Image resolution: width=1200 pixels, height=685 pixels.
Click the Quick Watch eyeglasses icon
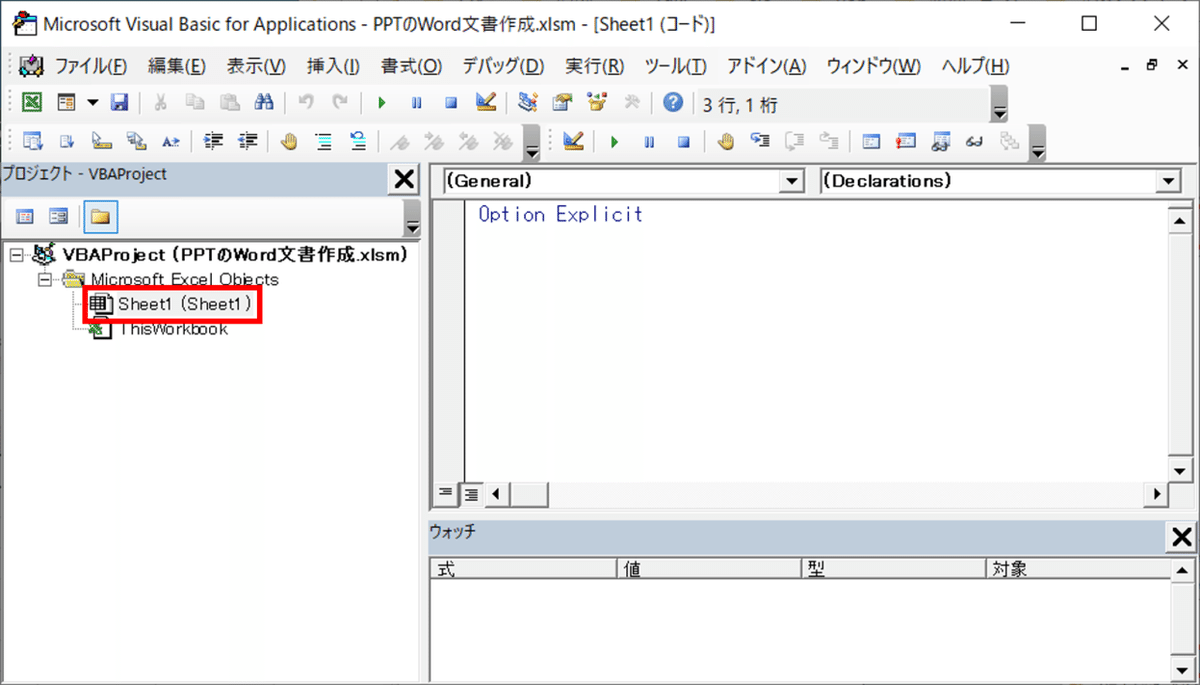click(x=975, y=142)
